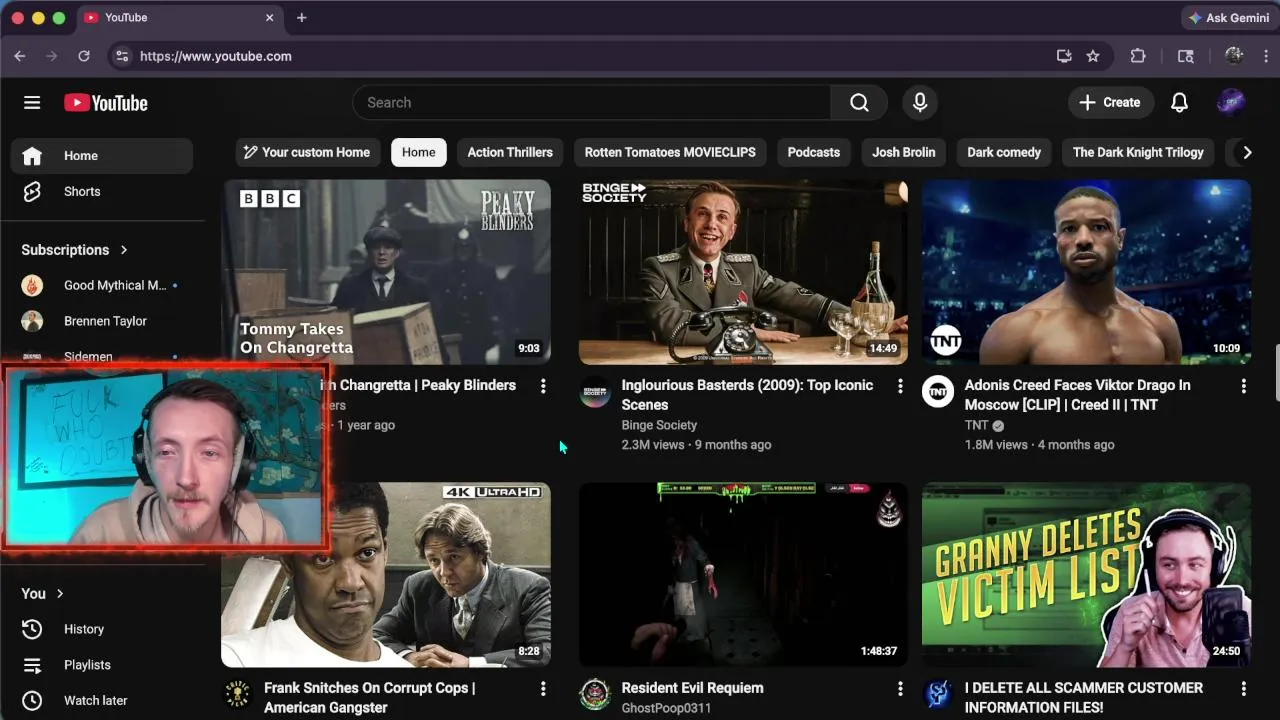The width and height of the screenshot is (1280, 720).
Task: Open the GhostPoop0311 channel avatar
Action: pyautogui.click(x=595, y=694)
